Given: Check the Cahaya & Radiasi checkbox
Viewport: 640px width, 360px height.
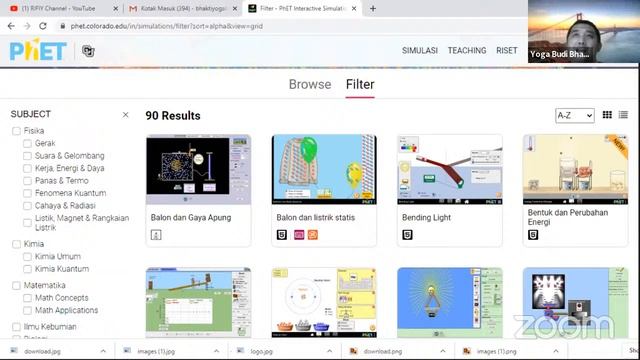Looking at the screenshot, I should 27,206.
